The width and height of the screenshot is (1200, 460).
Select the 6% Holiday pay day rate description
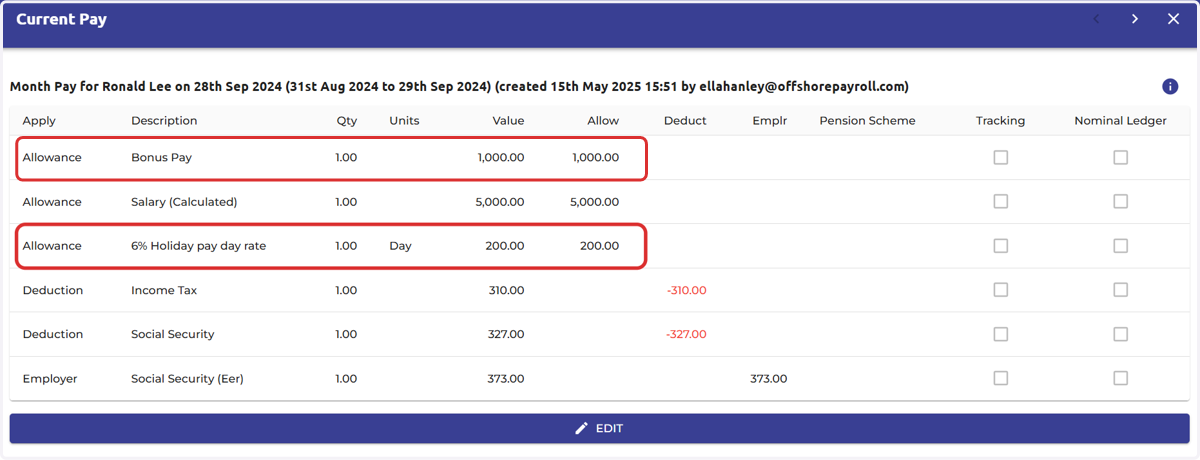(x=198, y=246)
